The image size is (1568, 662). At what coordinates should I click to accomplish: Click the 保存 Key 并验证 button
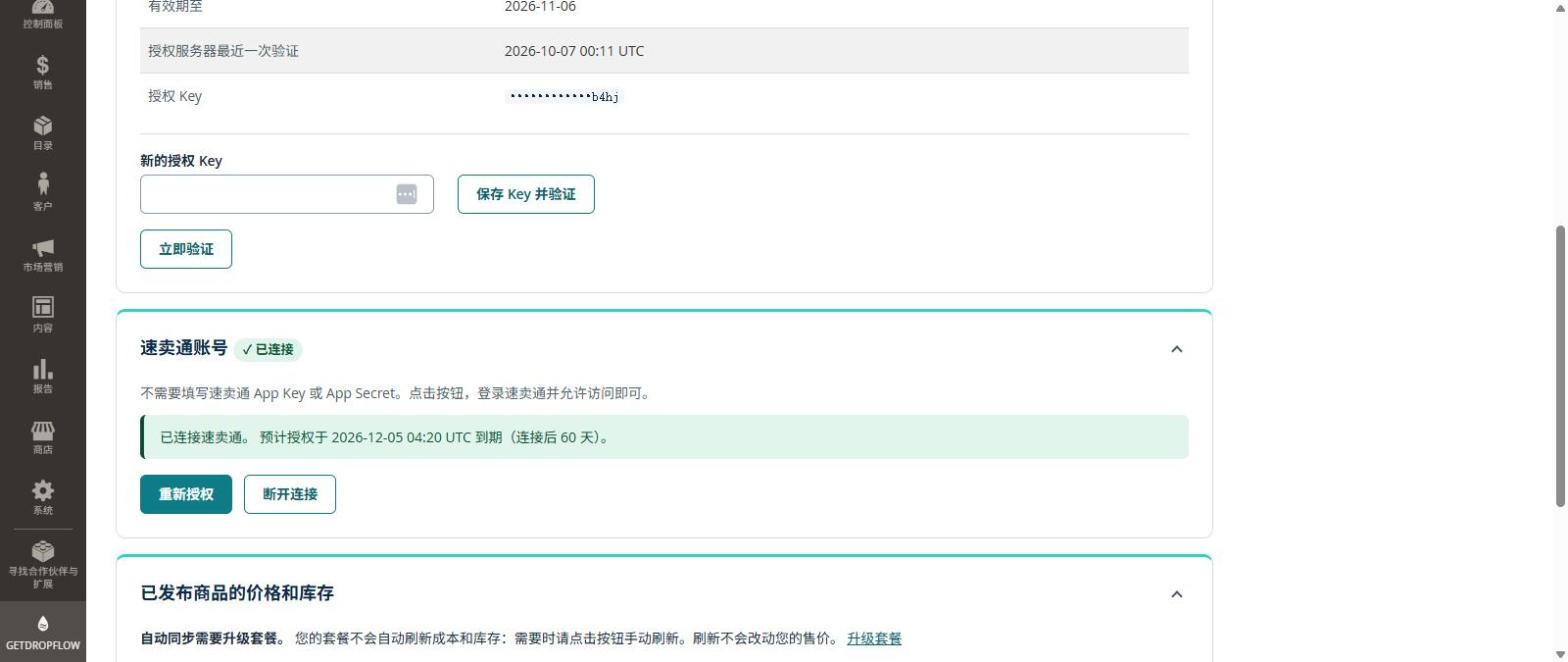coord(526,194)
